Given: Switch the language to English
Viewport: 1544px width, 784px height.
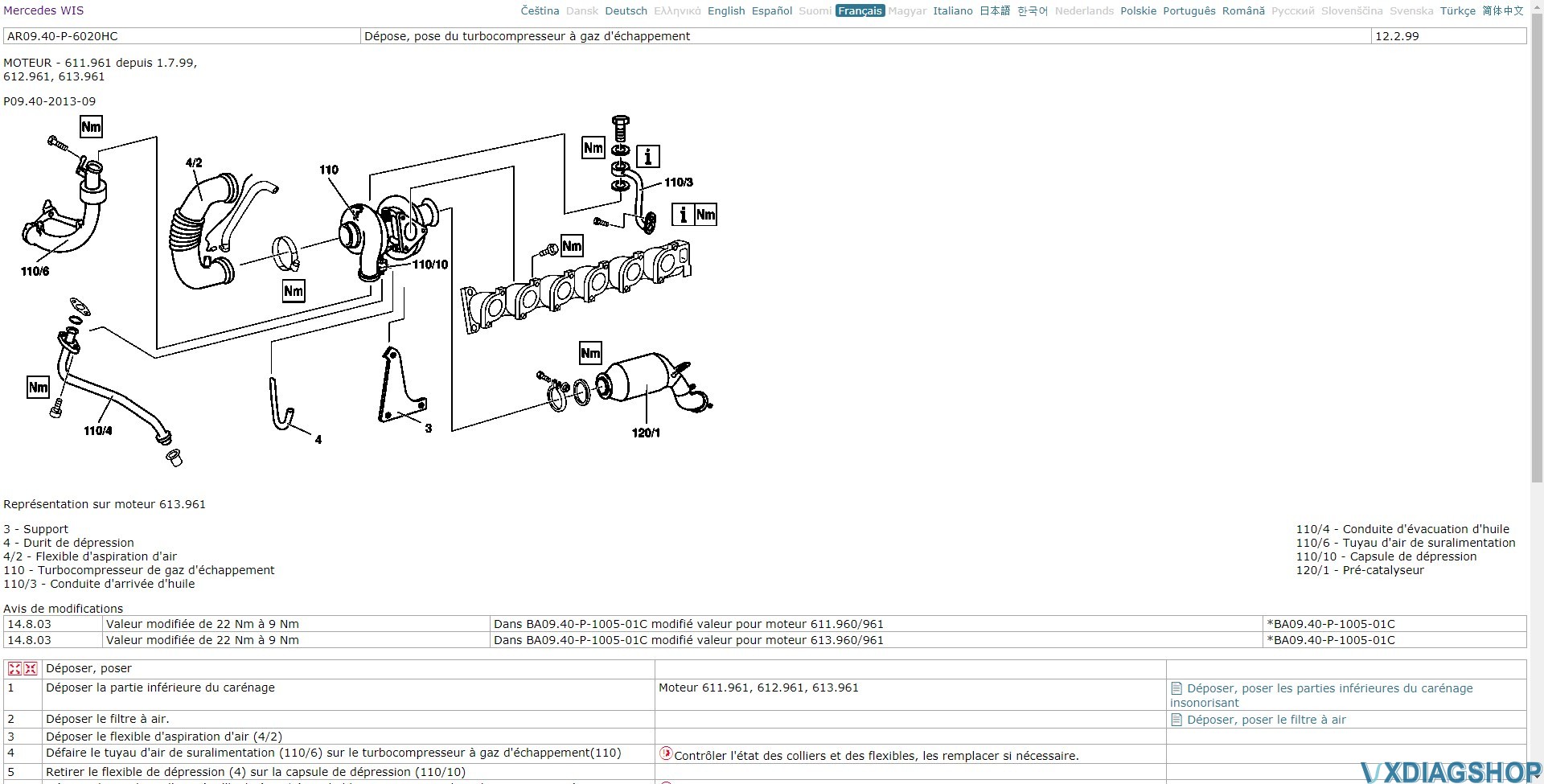Looking at the screenshot, I should tap(726, 10).
